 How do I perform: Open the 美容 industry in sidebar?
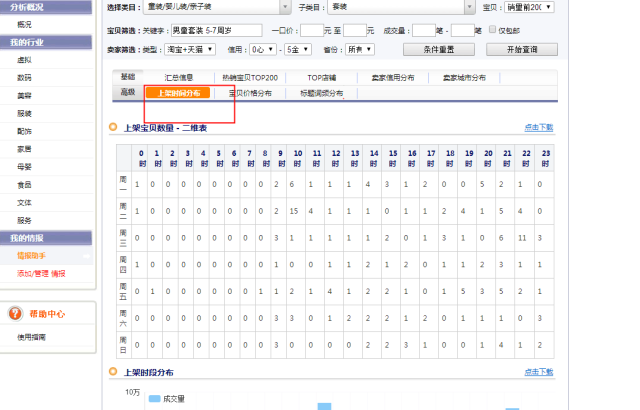coord(24,95)
